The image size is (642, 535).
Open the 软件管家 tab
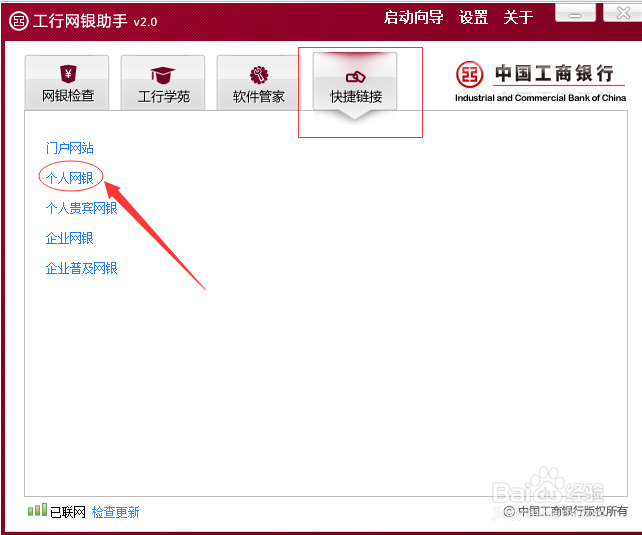pos(258,83)
